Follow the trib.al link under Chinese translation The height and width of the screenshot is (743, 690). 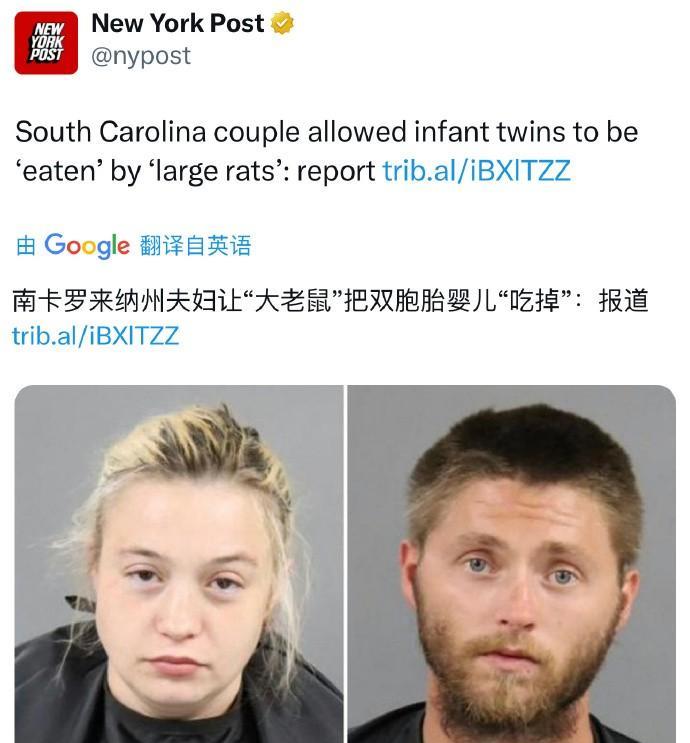tap(95, 336)
